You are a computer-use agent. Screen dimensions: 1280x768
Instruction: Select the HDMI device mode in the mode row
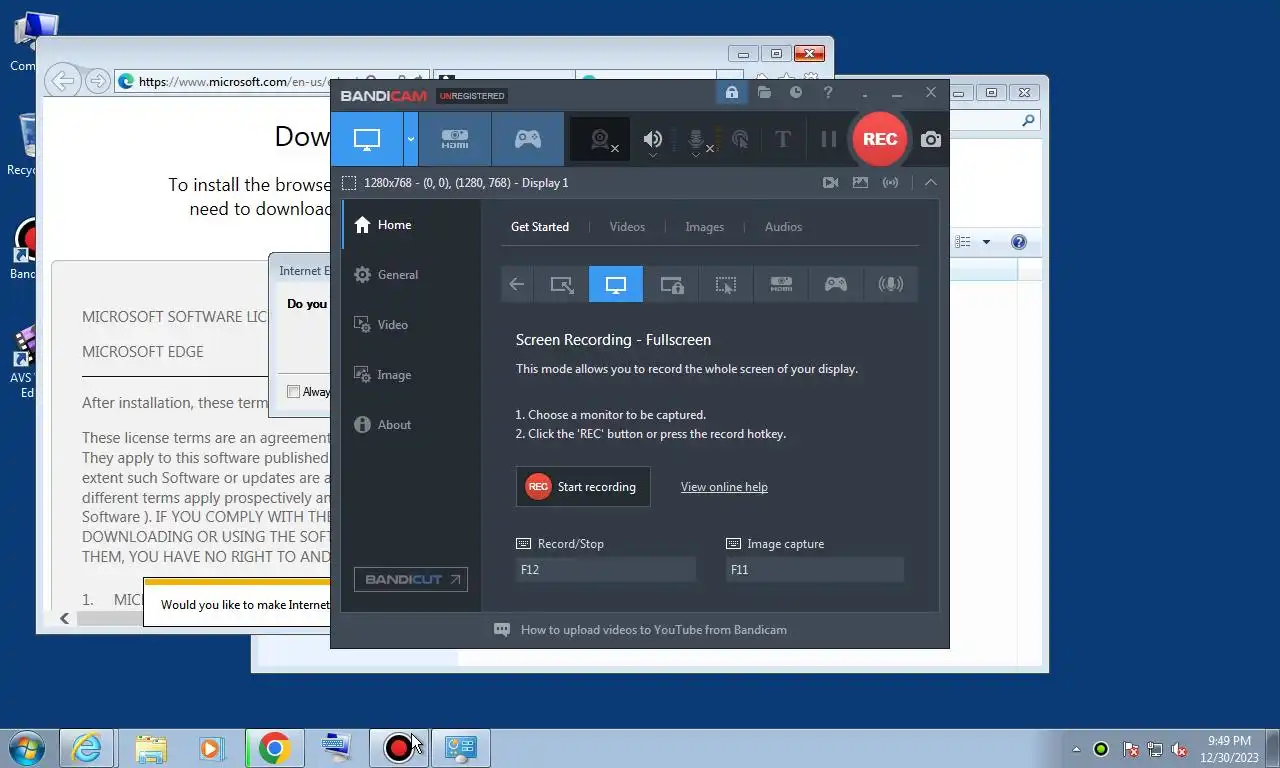pos(781,284)
